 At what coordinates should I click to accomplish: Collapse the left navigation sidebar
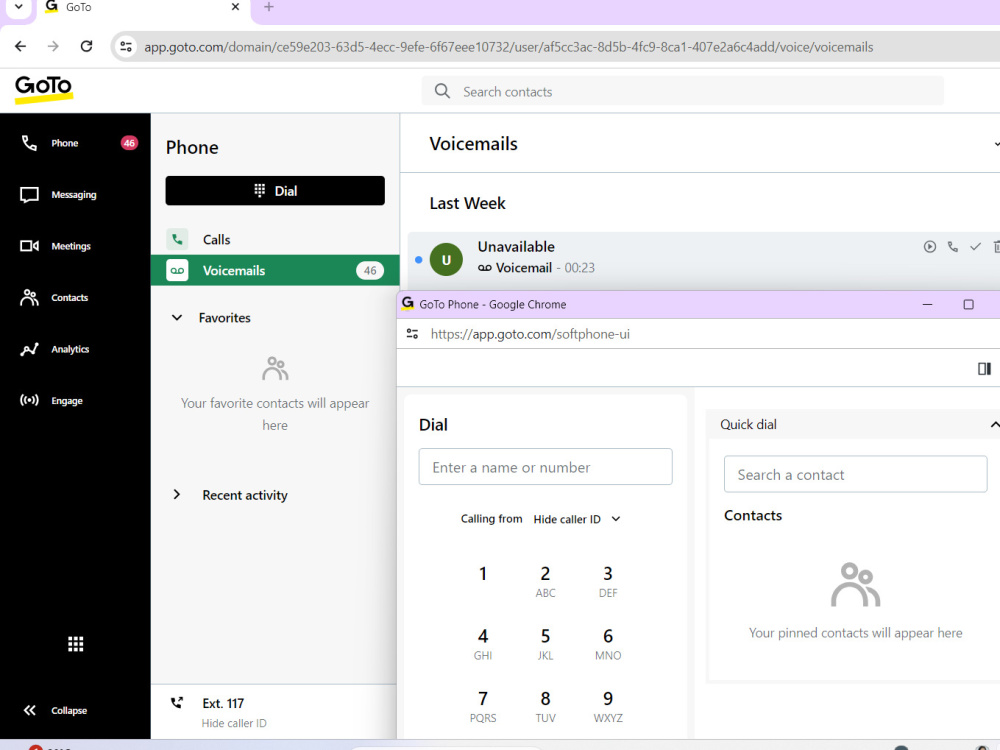click(x=55, y=710)
